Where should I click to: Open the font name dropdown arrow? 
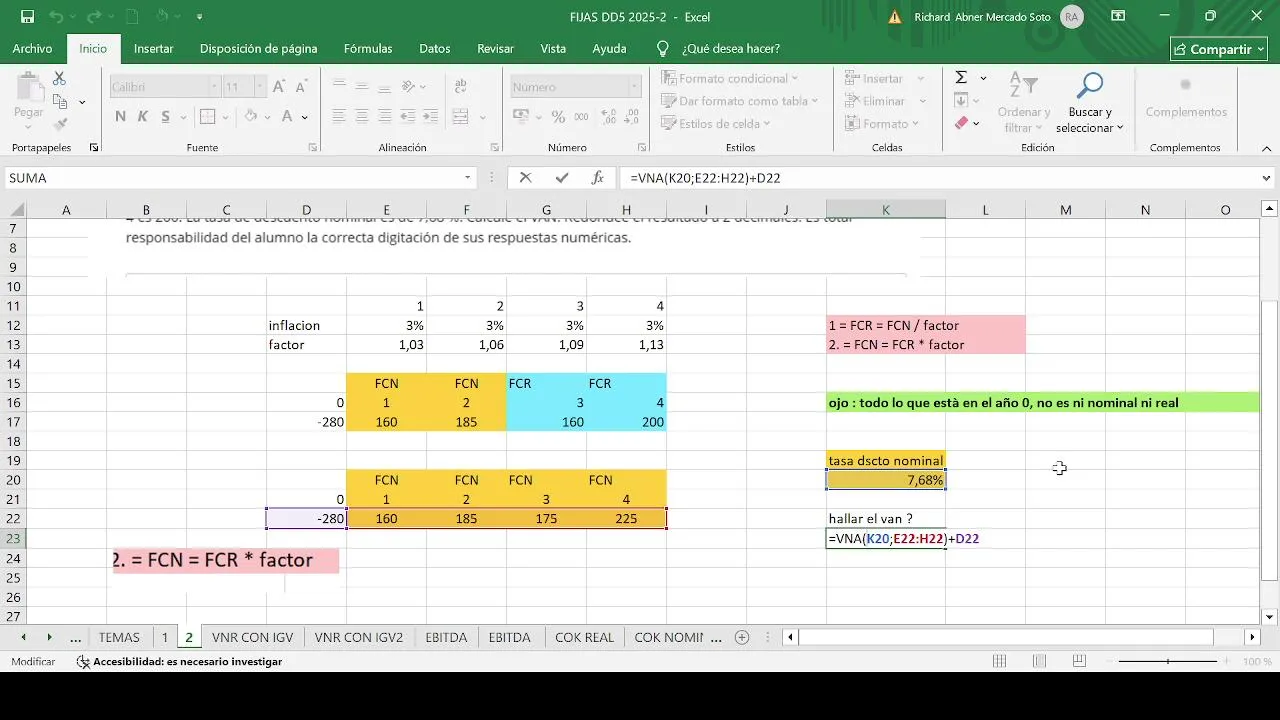click(x=213, y=87)
